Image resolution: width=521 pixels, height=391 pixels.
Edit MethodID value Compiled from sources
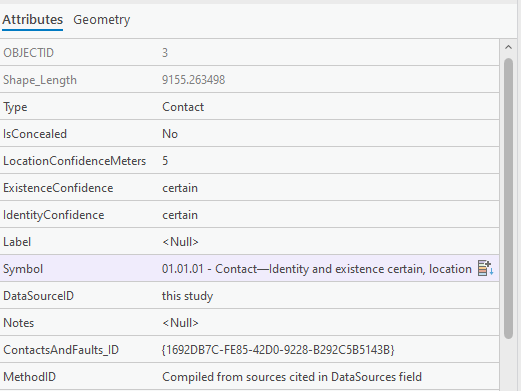coord(292,377)
